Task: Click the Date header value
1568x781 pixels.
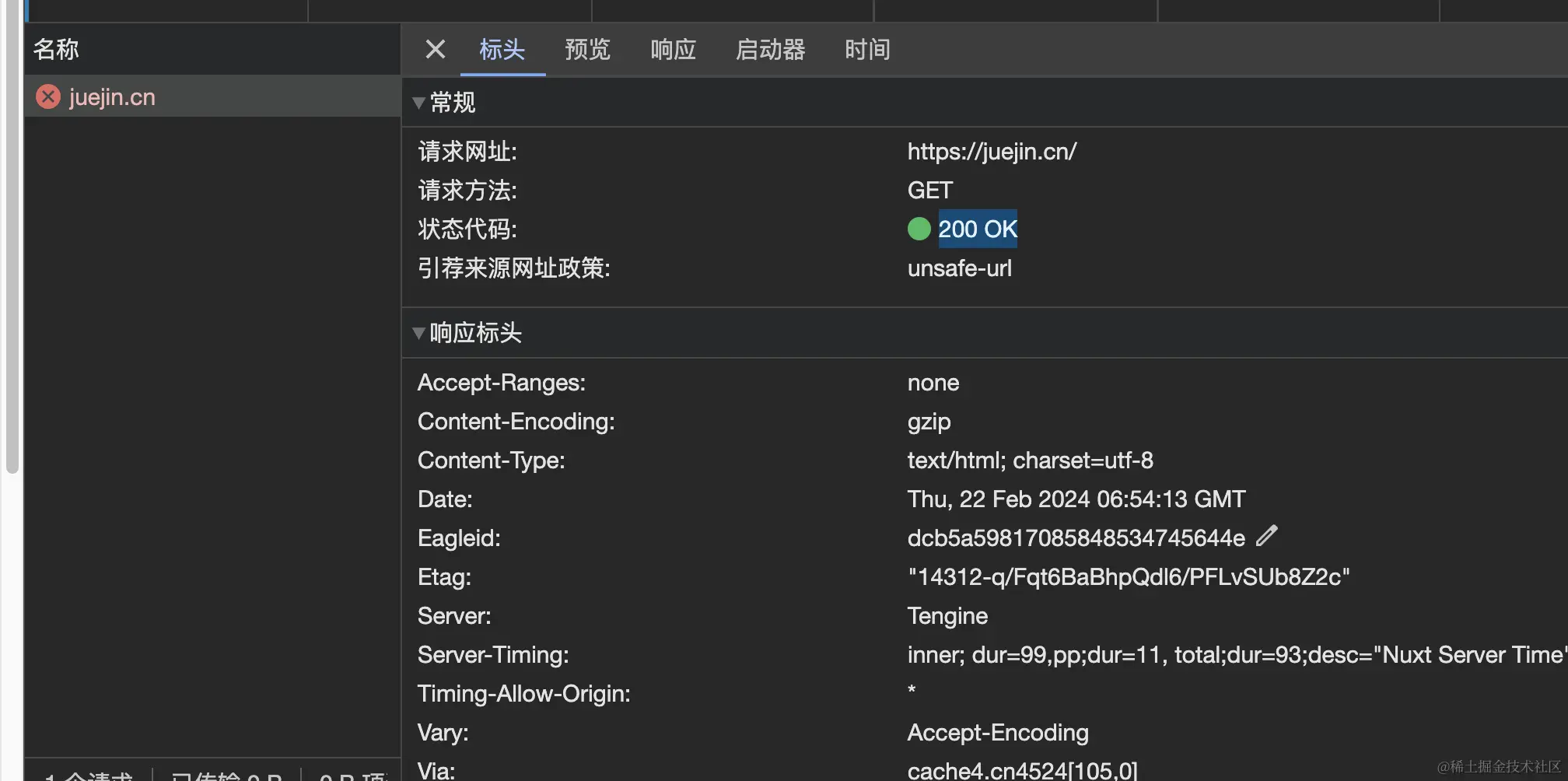Action: pos(1076,499)
